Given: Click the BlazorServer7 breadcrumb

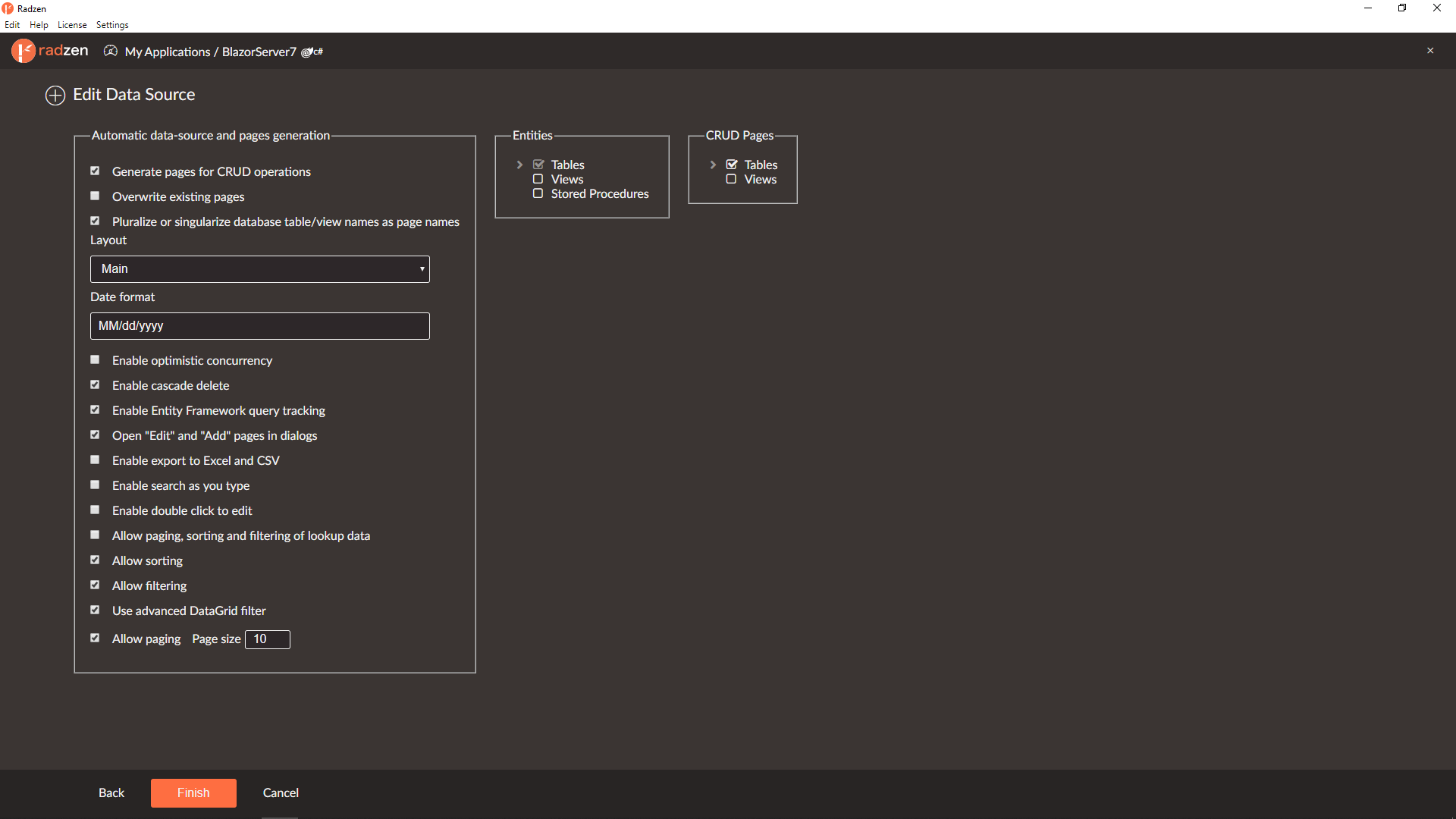Looking at the screenshot, I should [x=259, y=52].
